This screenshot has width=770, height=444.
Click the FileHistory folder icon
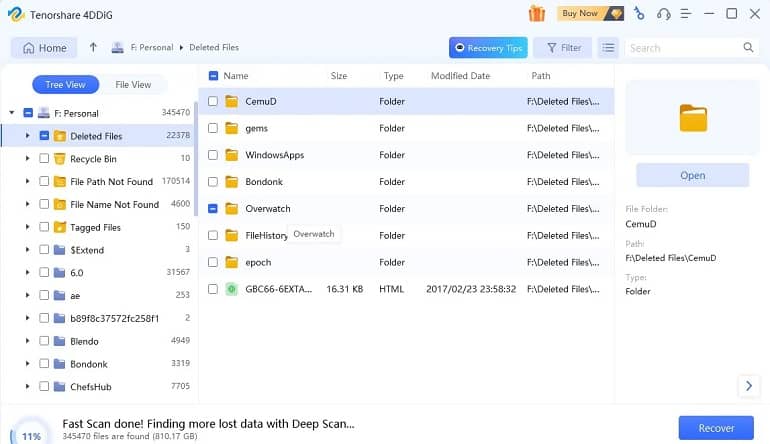(x=231, y=235)
